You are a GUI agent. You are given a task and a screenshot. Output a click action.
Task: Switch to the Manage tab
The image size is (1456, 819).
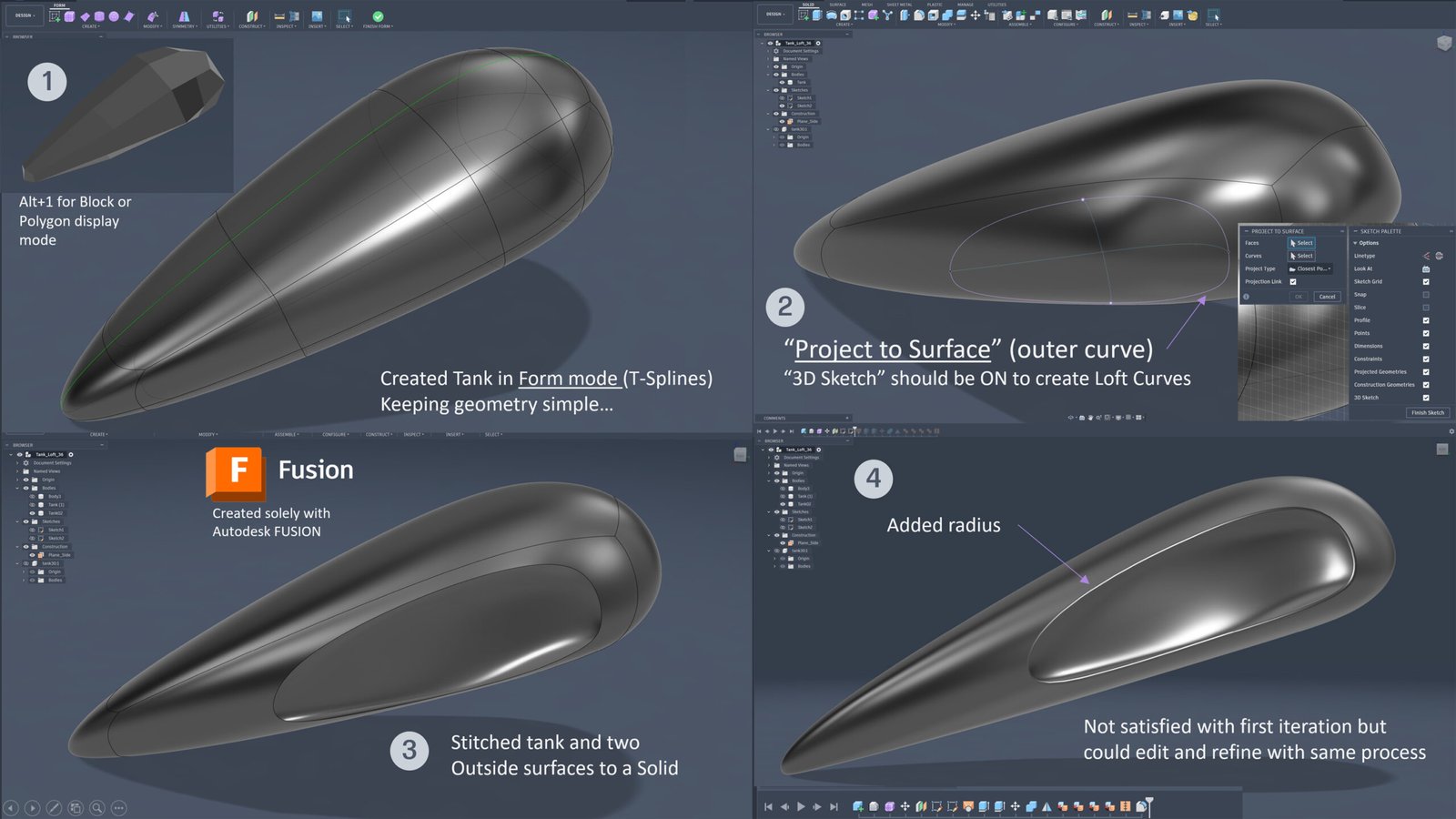click(x=966, y=5)
